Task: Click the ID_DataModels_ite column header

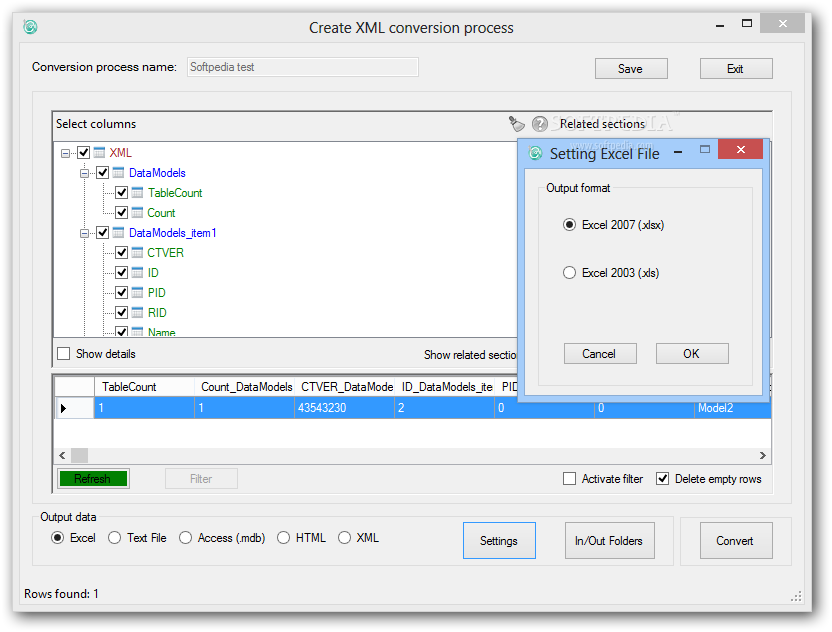Action: click(x=444, y=387)
